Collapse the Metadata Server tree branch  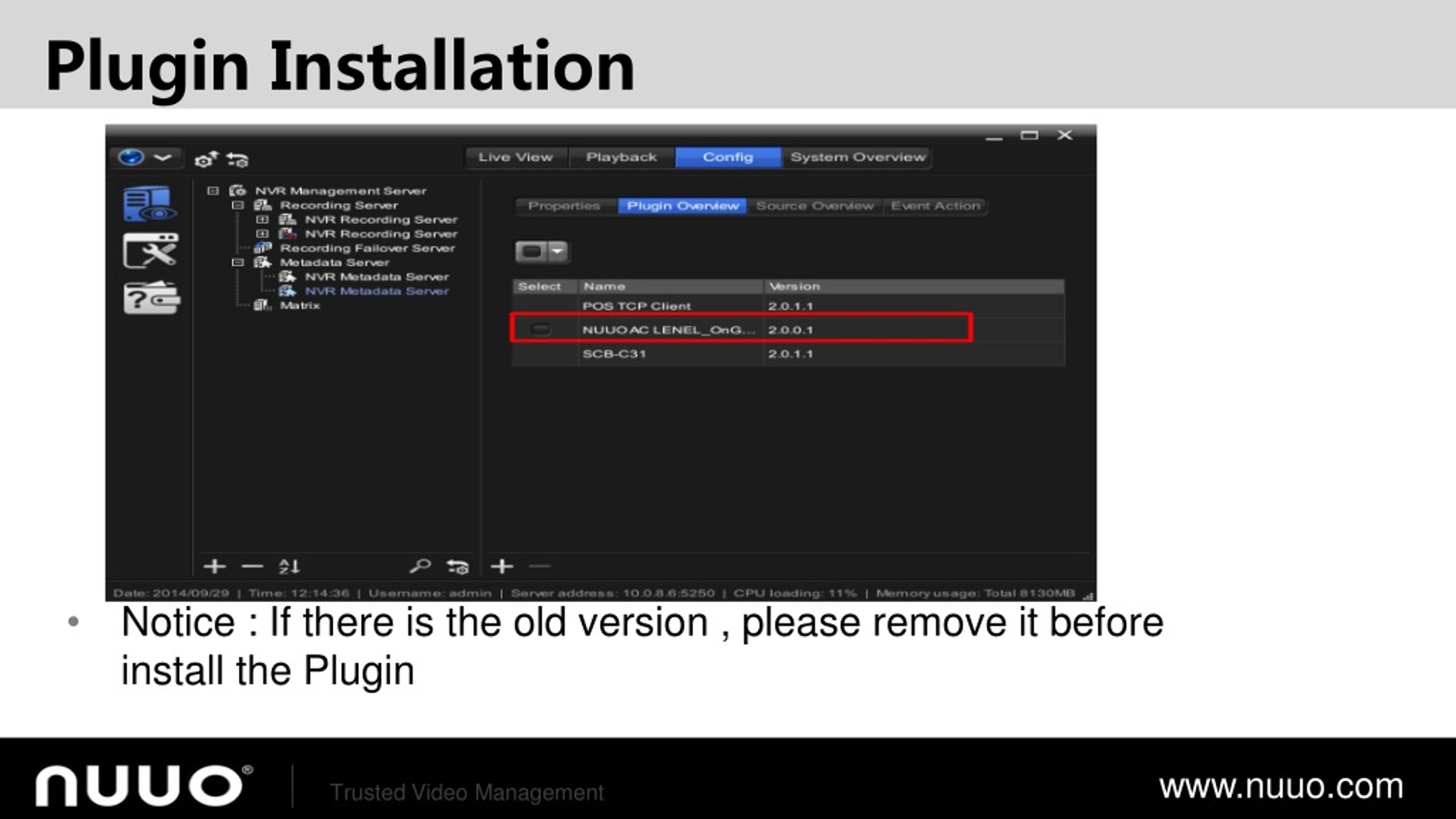click(x=239, y=263)
